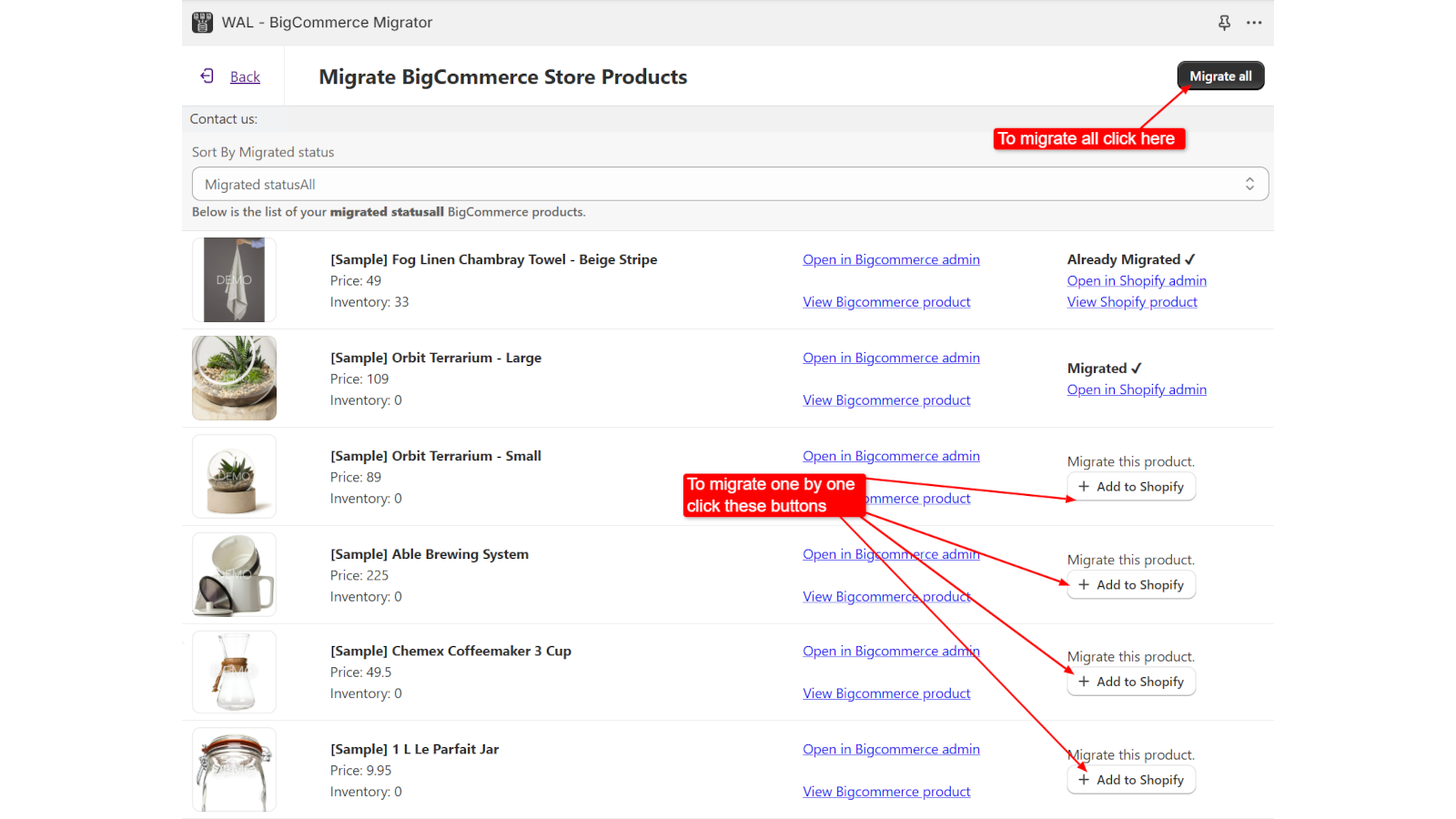The width and height of the screenshot is (1456, 819).
Task: Open Orbit Terrarium Large in Bigcommerce admin
Action: pos(891,358)
